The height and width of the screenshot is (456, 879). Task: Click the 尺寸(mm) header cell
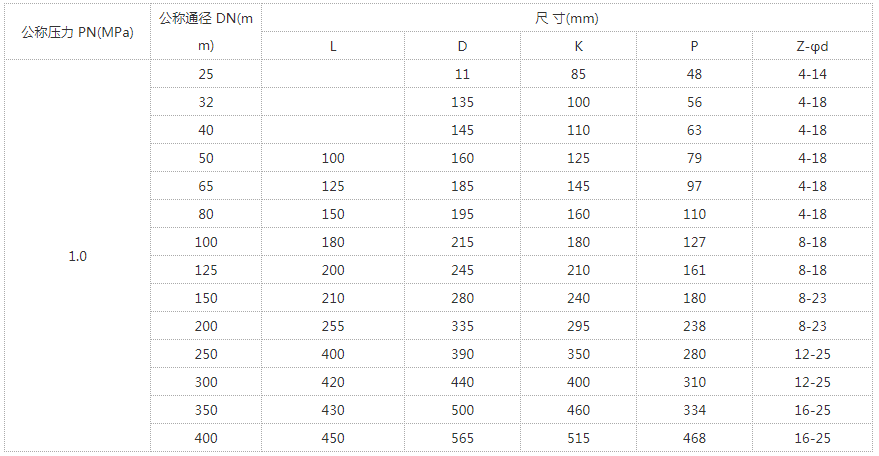[x=567, y=18]
